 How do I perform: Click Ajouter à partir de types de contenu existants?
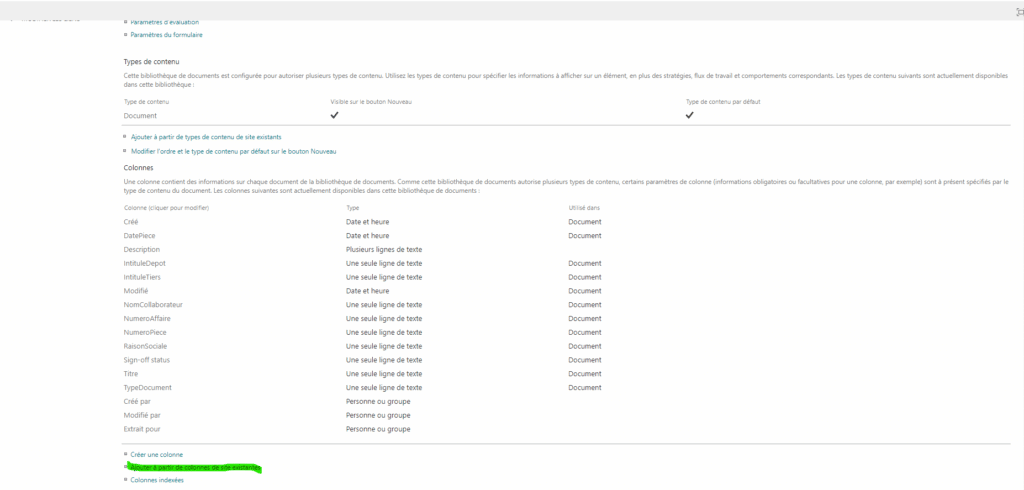click(x=206, y=136)
